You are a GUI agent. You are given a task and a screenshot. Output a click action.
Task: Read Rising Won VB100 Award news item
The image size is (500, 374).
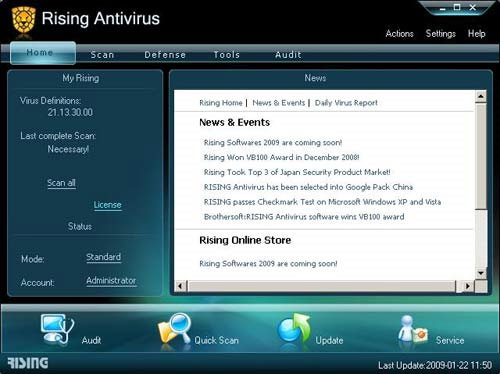pos(281,157)
